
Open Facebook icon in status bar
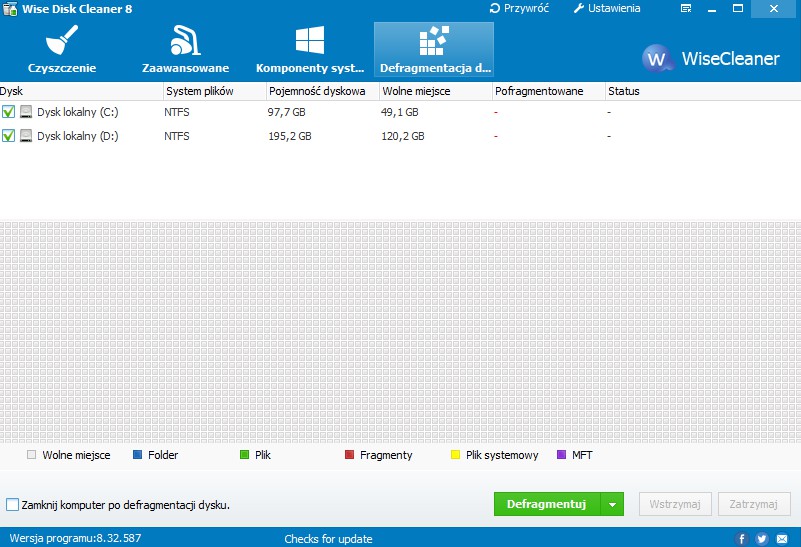click(x=742, y=538)
